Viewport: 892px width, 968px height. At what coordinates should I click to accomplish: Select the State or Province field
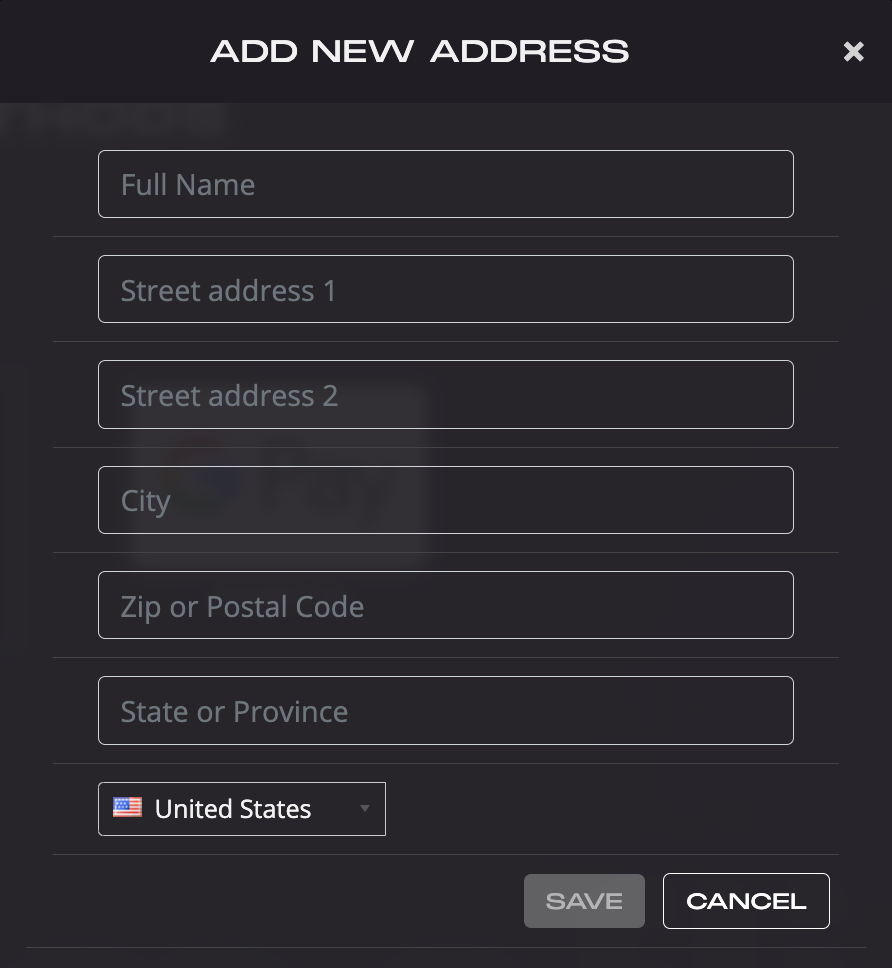tap(445, 710)
